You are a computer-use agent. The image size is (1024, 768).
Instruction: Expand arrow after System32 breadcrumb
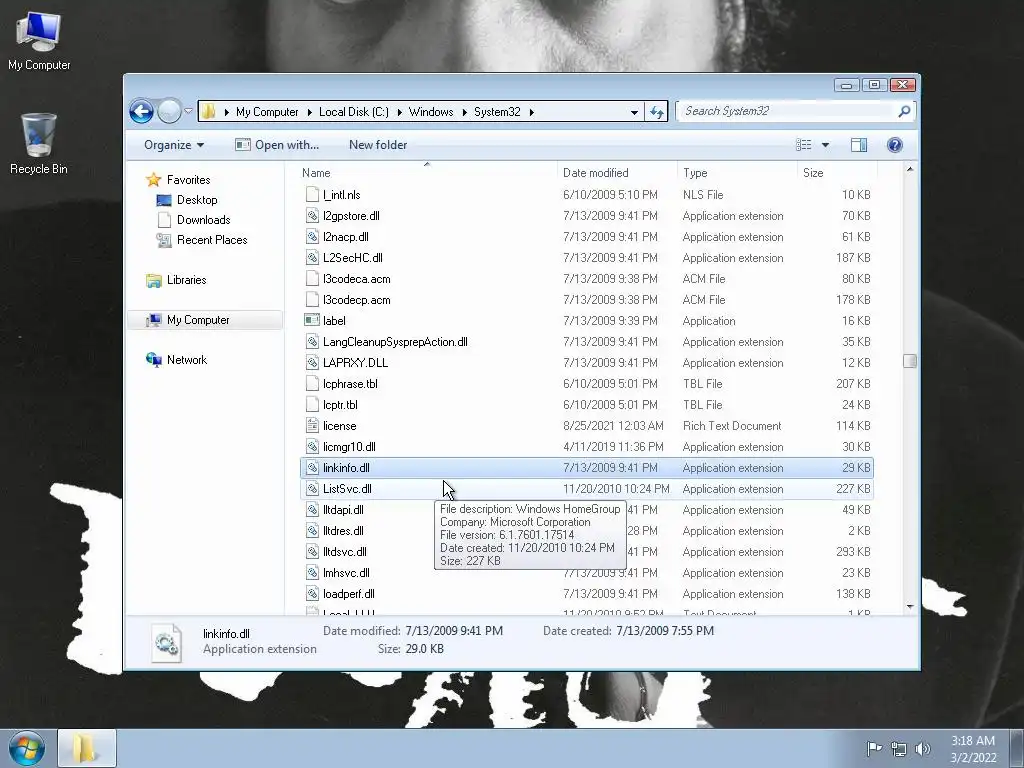(x=532, y=112)
